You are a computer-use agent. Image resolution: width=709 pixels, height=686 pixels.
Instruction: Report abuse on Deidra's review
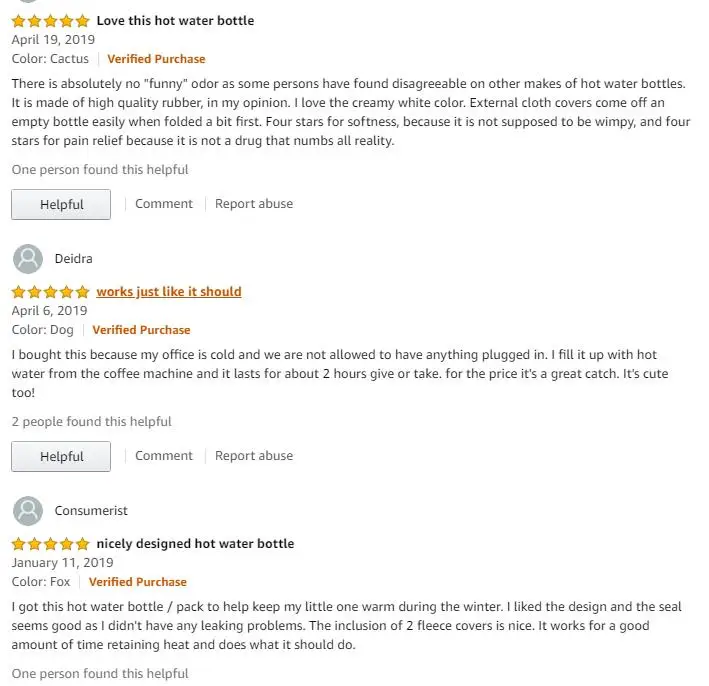click(254, 456)
